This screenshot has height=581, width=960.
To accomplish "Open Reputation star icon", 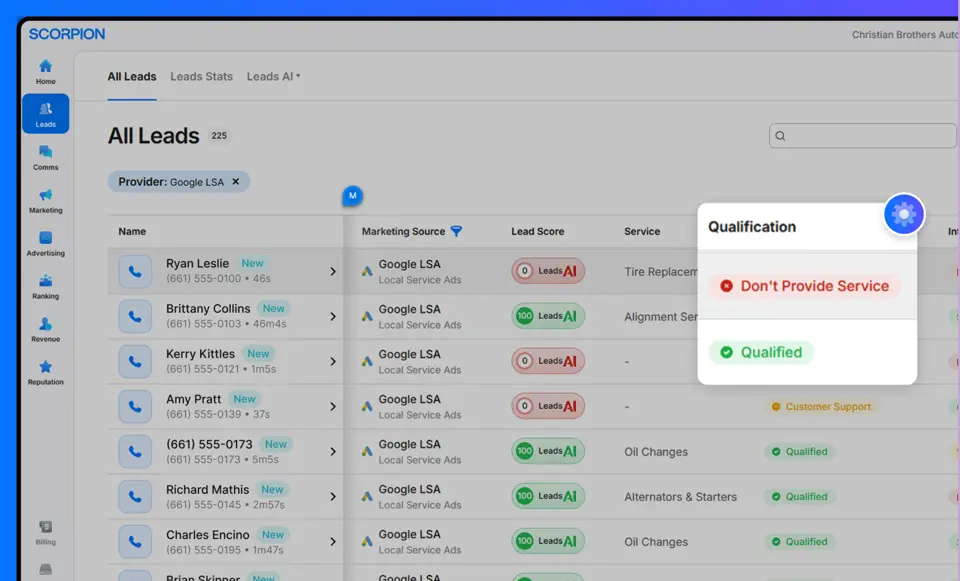I will point(45,372).
